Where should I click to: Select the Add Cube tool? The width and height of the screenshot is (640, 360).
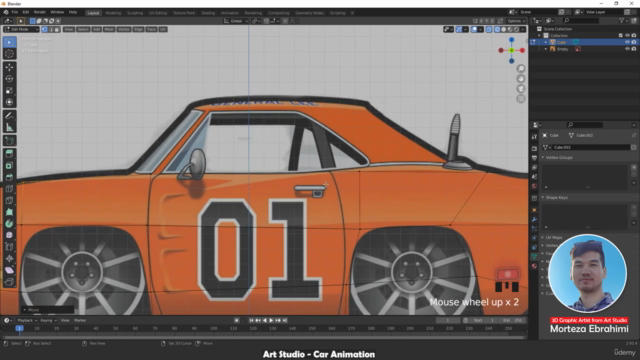pos(9,141)
